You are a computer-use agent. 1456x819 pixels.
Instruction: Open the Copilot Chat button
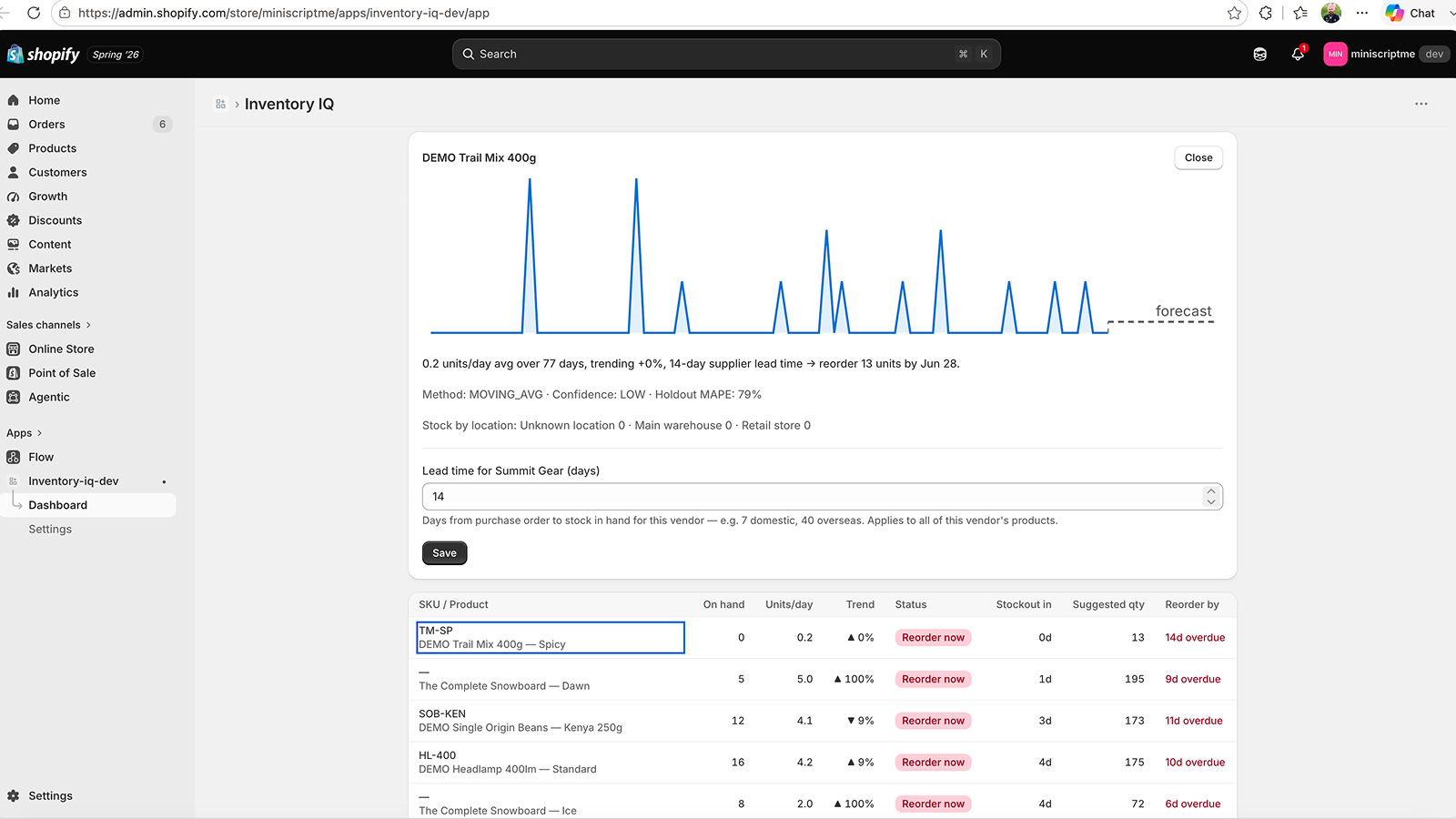1410,14
